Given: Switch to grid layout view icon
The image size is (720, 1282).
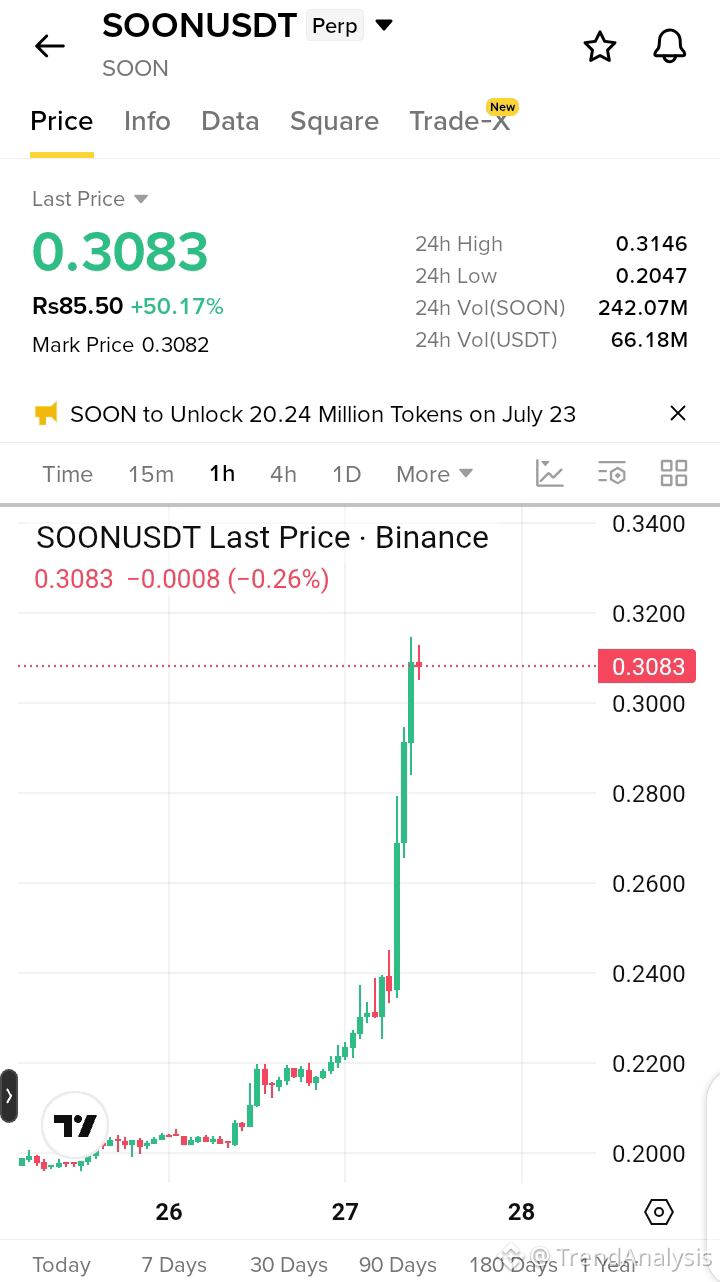Looking at the screenshot, I should click(674, 473).
